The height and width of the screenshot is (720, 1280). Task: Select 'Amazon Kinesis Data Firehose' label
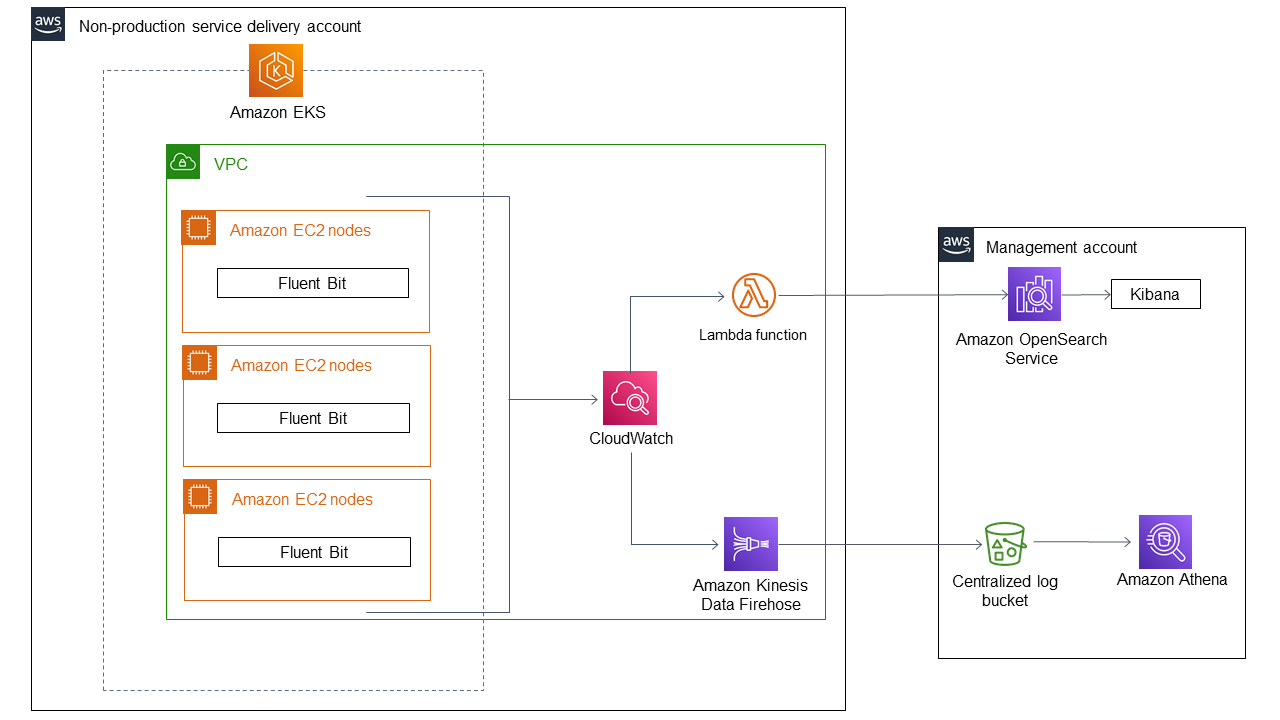pyautogui.click(x=750, y=594)
